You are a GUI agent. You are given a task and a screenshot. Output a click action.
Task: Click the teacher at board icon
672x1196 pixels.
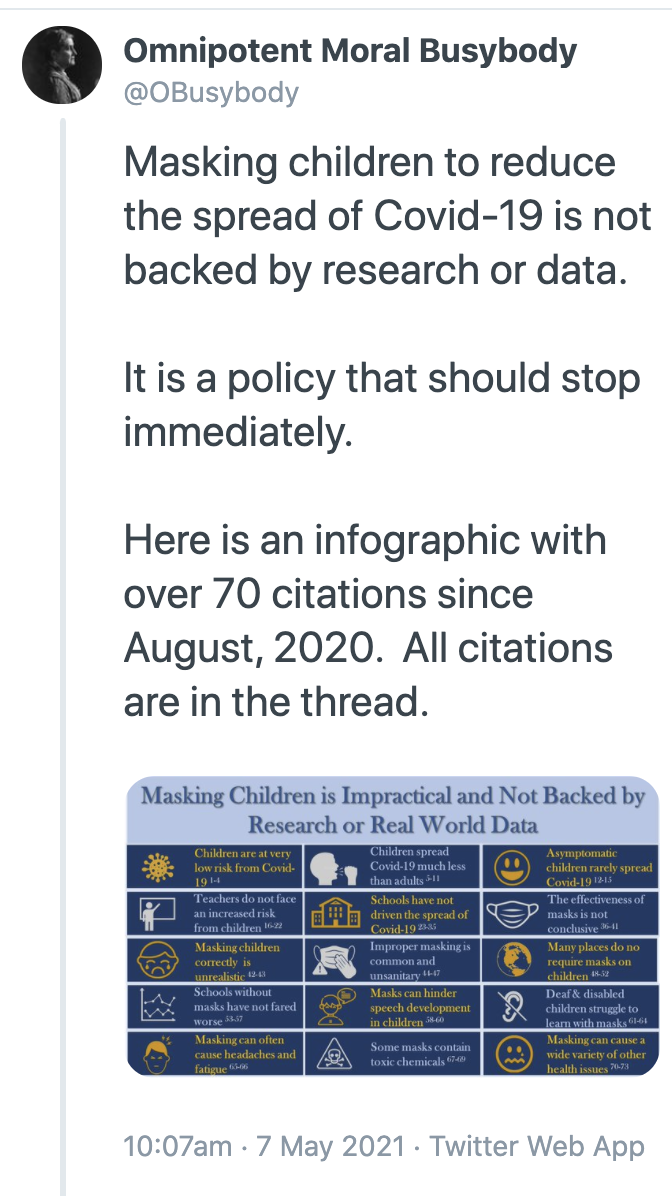(x=159, y=914)
